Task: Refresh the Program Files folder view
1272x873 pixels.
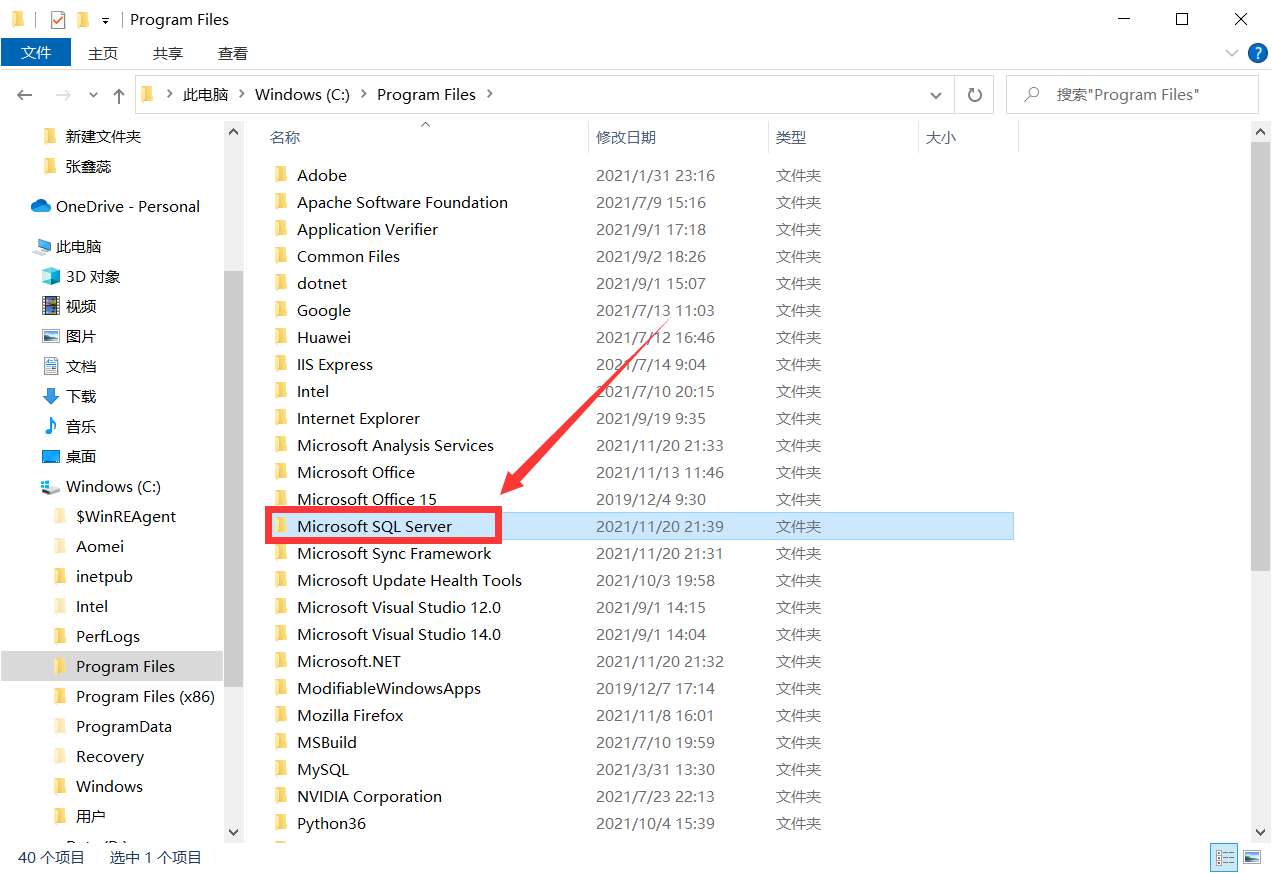Action: pyautogui.click(x=974, y=95)
